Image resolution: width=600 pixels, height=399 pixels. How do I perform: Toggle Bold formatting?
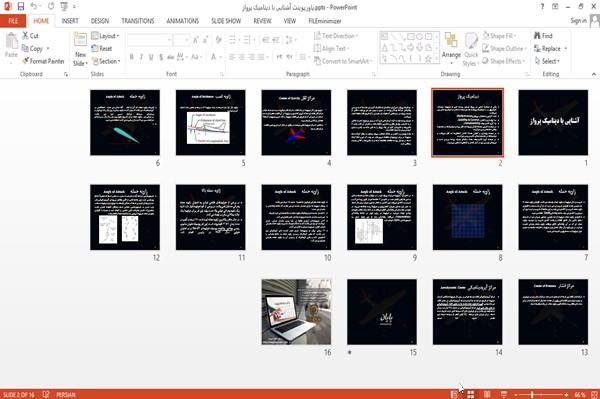click(x=132, y=57)
